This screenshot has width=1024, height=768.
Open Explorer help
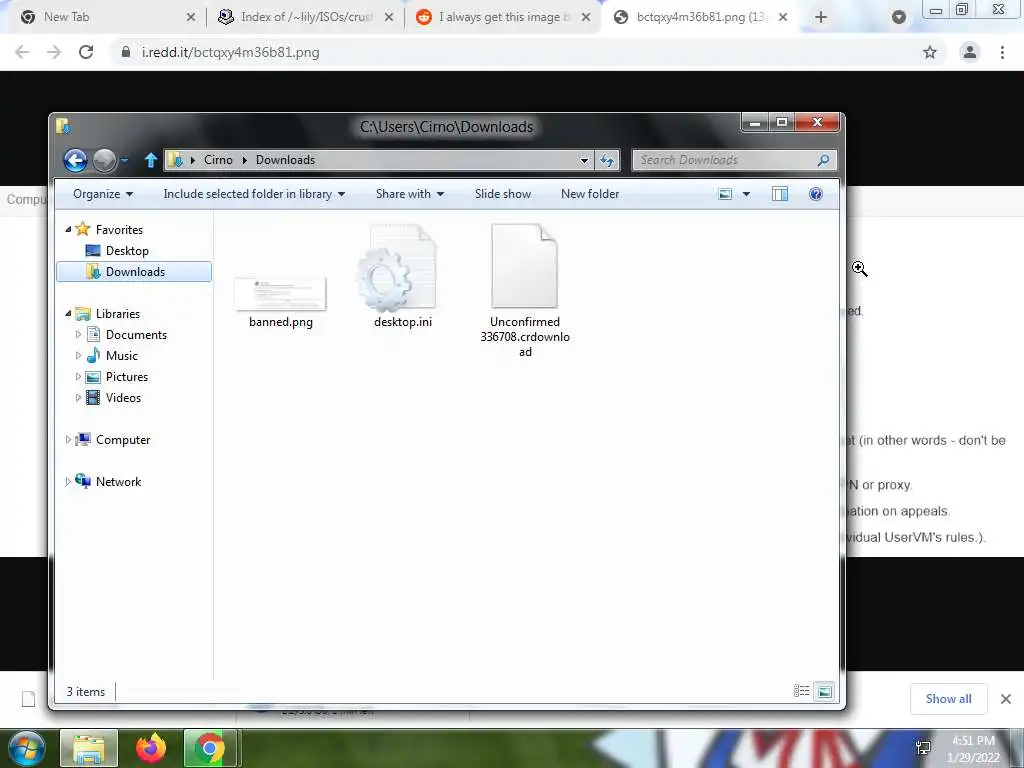[x=816, y=194]
